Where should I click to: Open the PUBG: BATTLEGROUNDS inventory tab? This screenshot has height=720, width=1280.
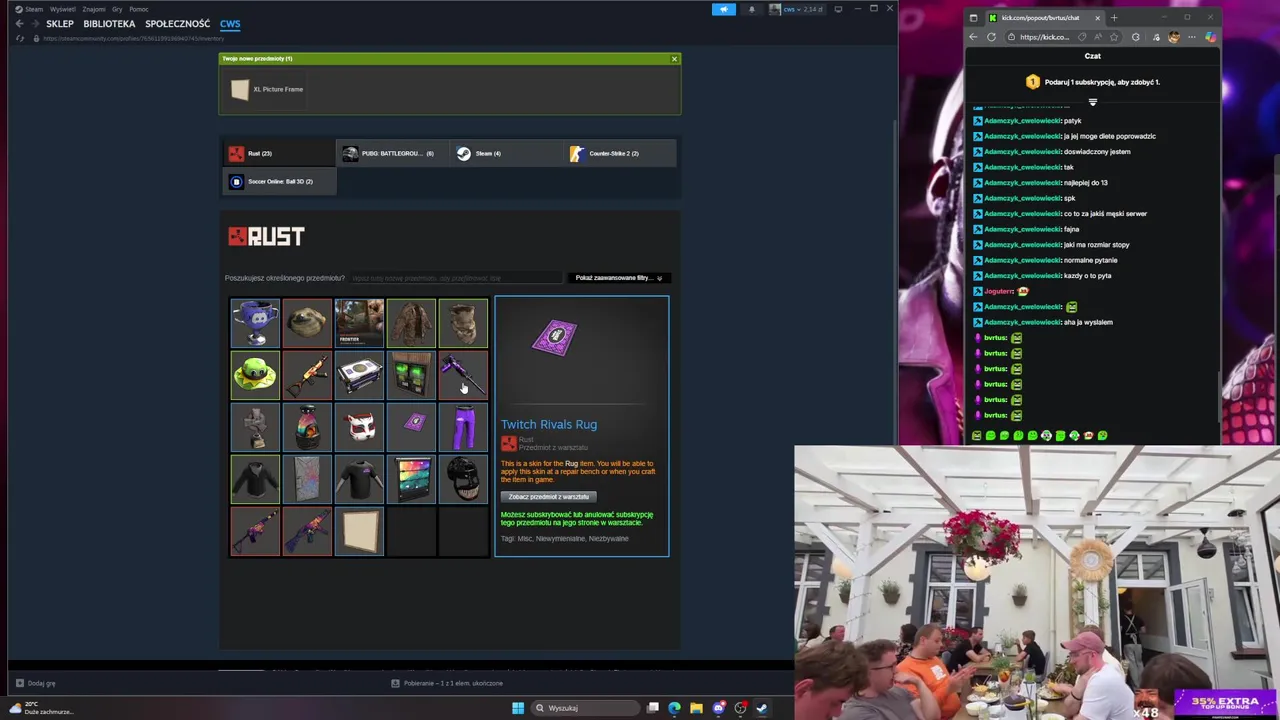pos(392,153)
